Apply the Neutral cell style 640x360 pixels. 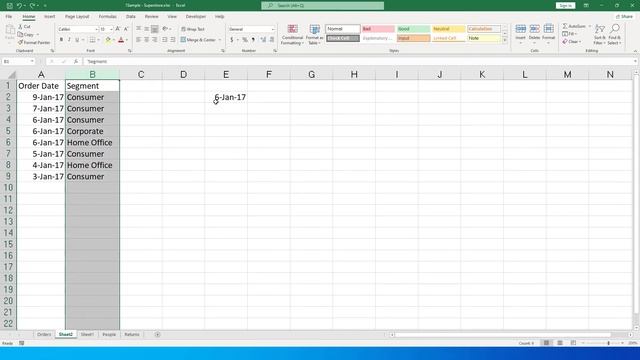pos(449,29)
